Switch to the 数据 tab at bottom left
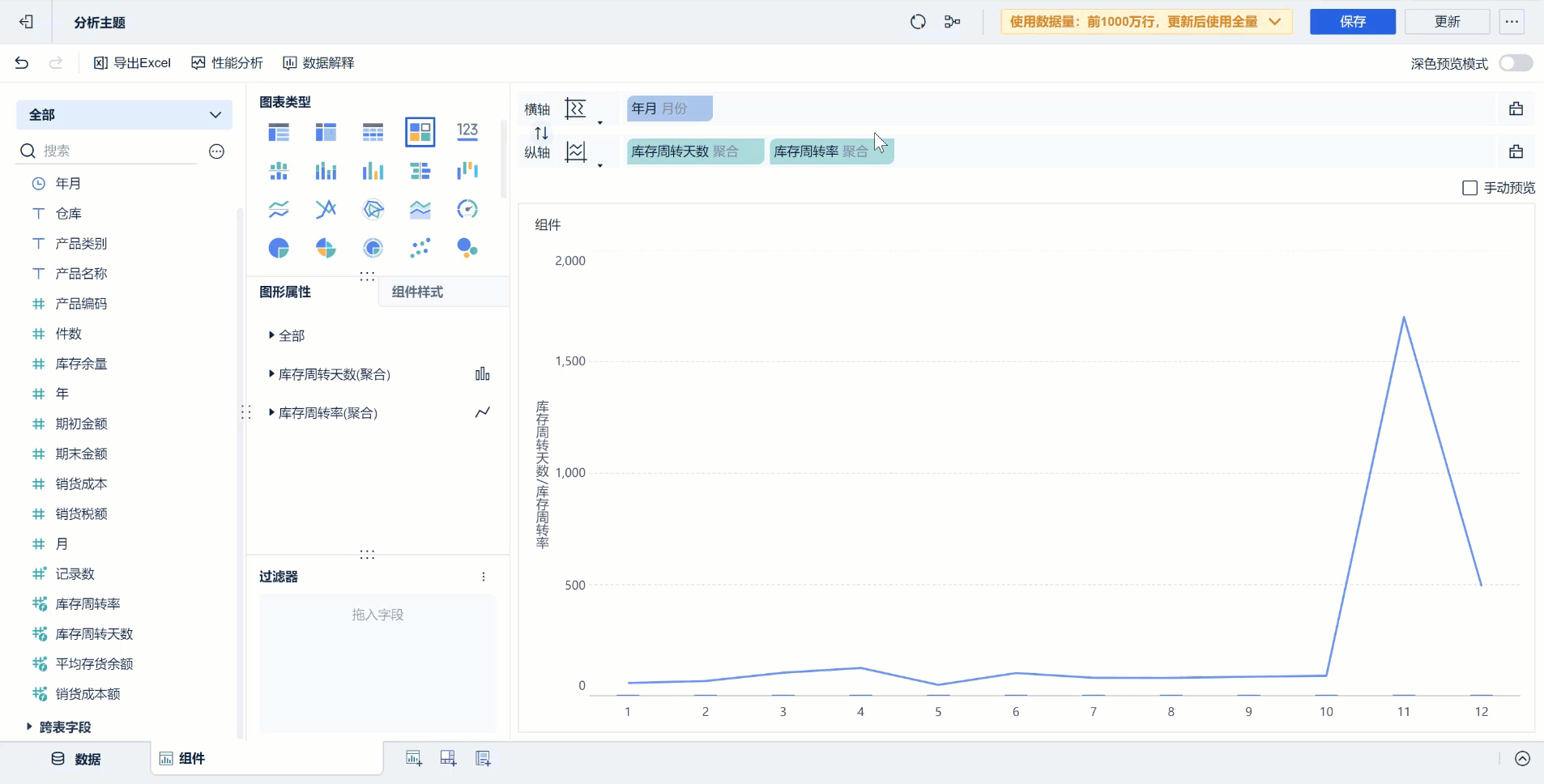The image size is (1544, 784). pos(77,759)
